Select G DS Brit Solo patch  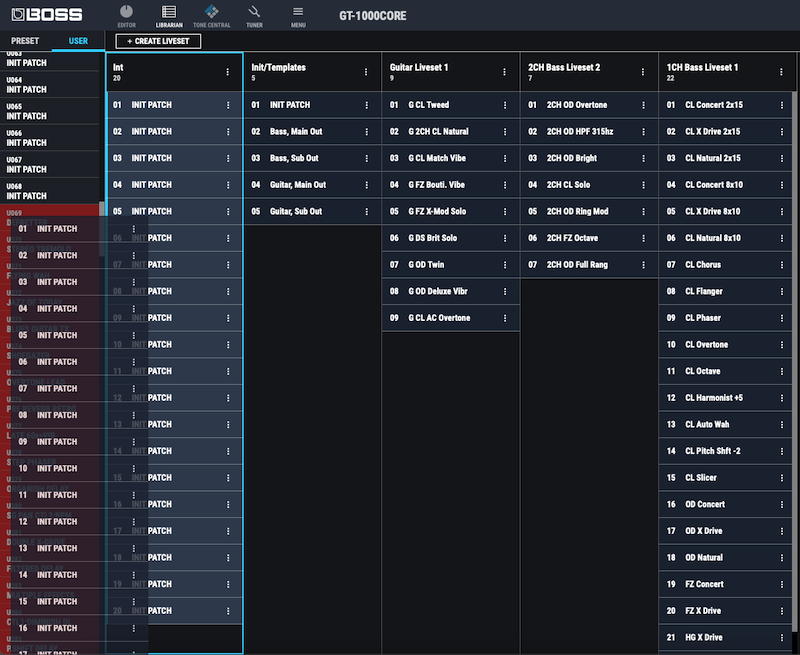(451, 238)
